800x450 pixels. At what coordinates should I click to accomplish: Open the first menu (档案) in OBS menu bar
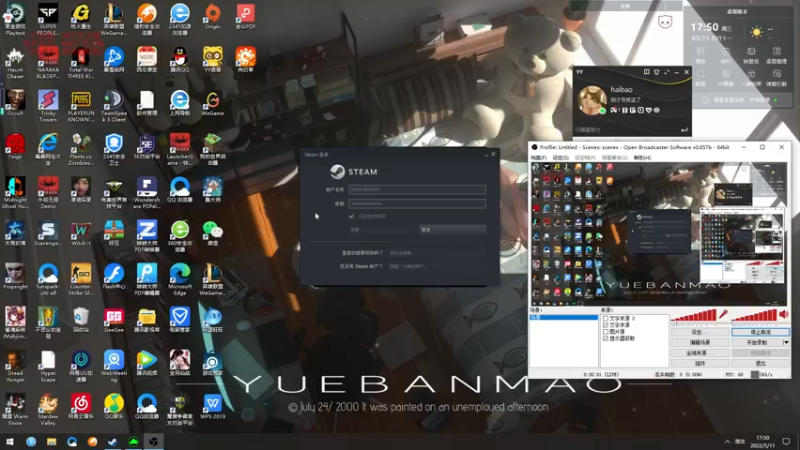539,158
